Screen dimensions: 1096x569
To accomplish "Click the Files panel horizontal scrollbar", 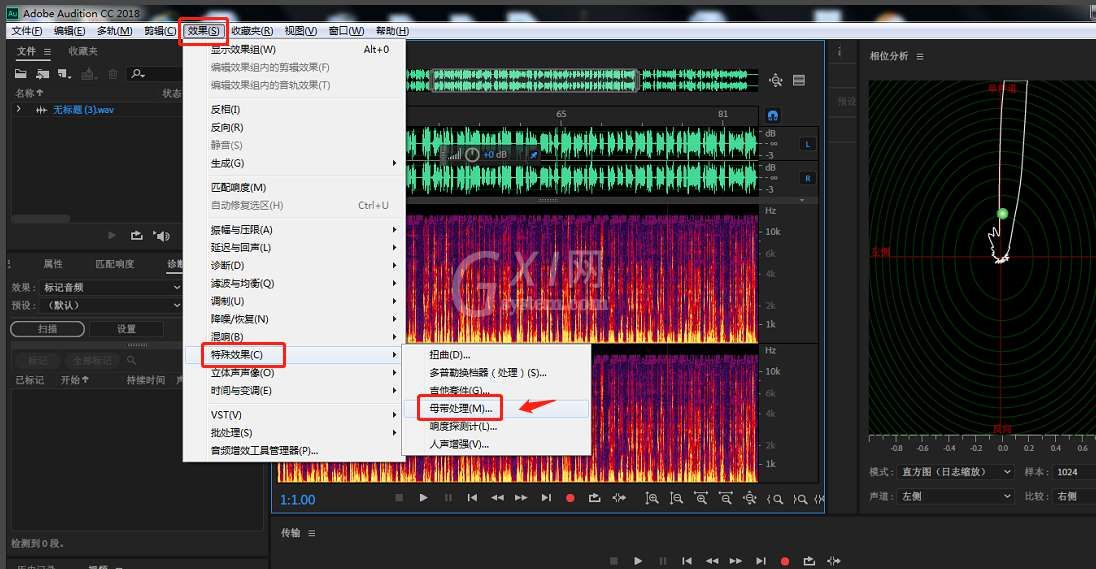I will pyautogui.click(x=41, y=219).
